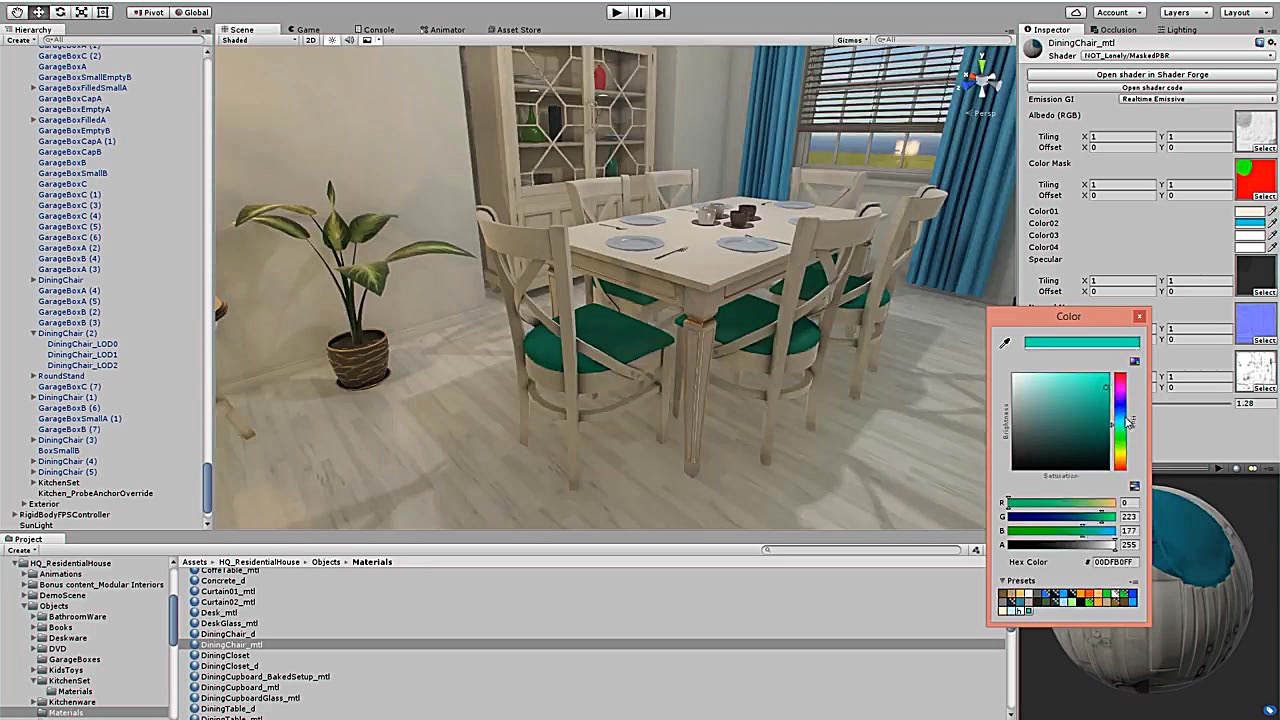The height and width of the screenshot is (720, 1280).
Task: Toggle scene lighting with the sun icon
Action: click(333, 40)
